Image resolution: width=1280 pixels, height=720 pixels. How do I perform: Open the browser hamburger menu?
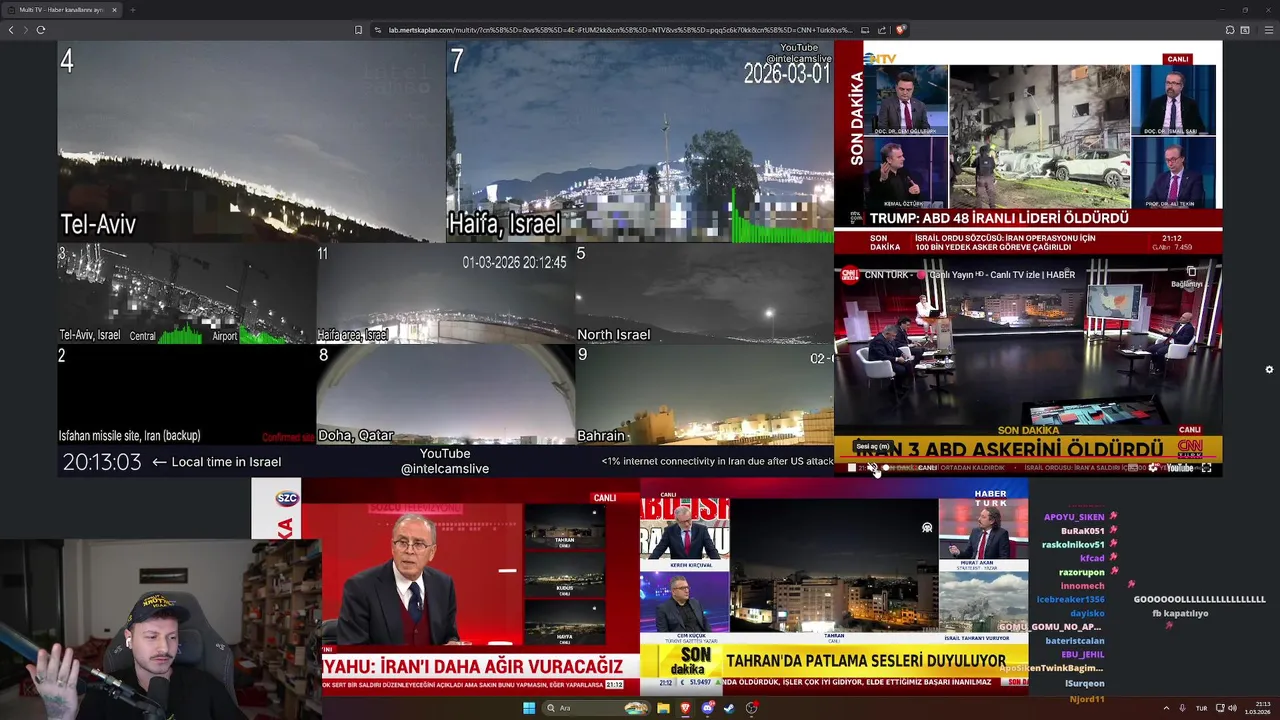(x=1269, y=30)
